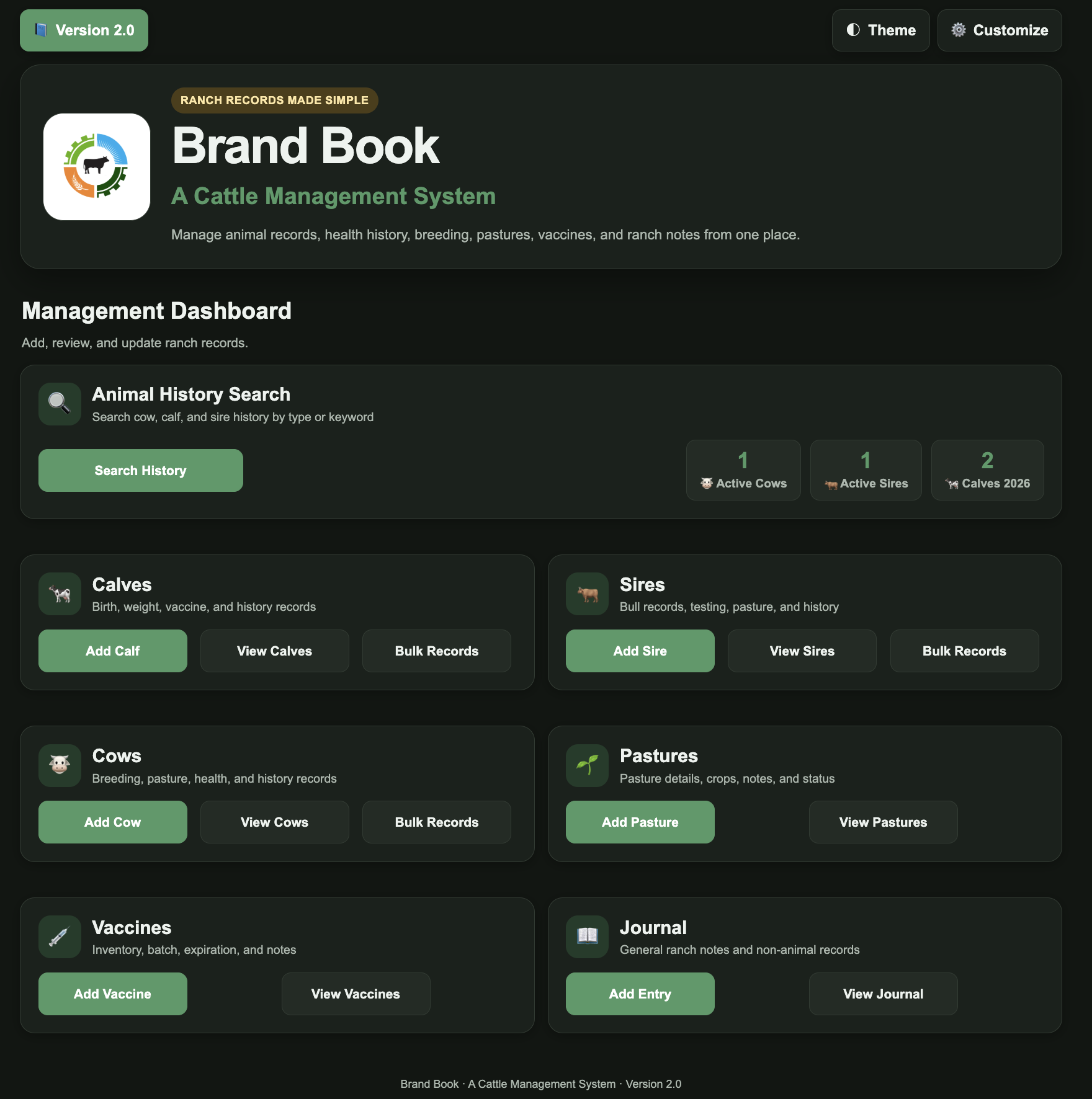This screenshot has height=1099, width=1092.
Task: Click the magnifying glass Animal History Search icon
Action: (60, 404)
